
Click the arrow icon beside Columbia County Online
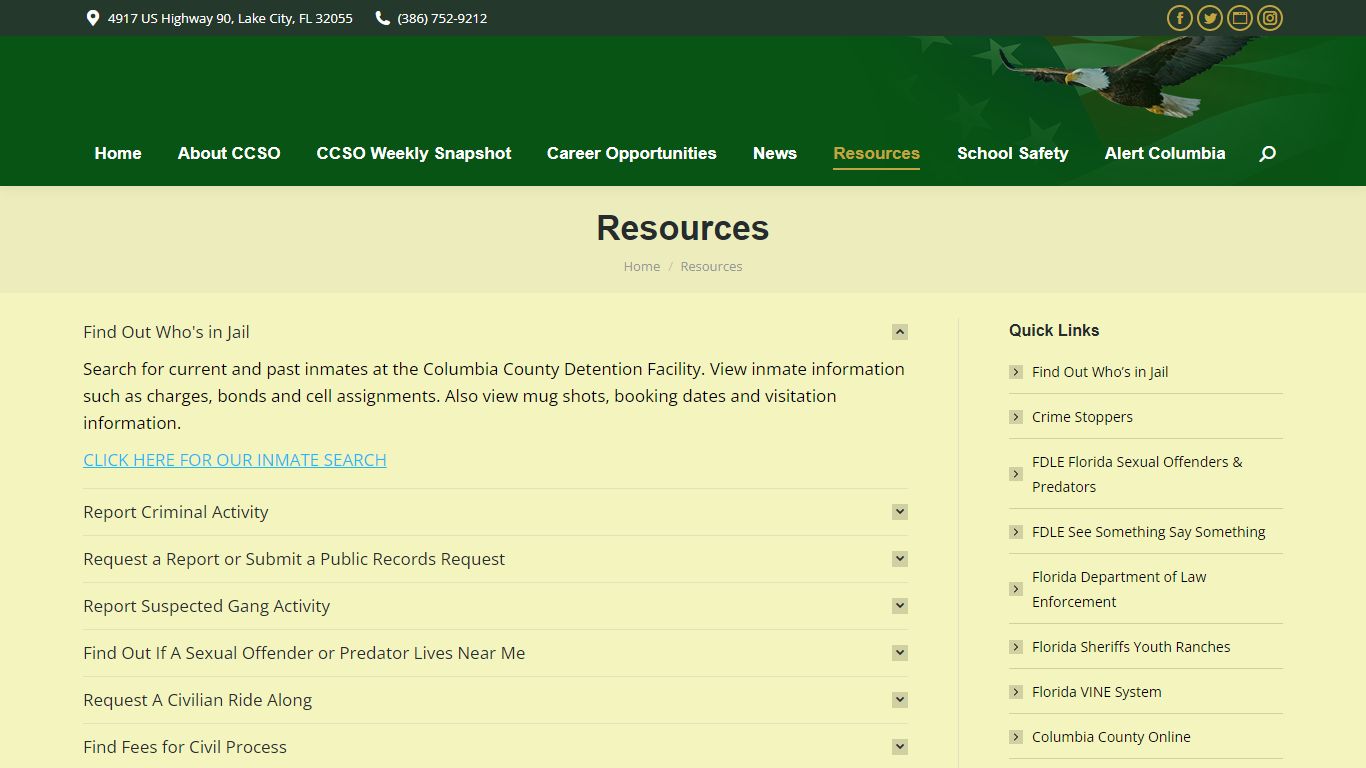pyautogui.click(x=1016, y=737)
